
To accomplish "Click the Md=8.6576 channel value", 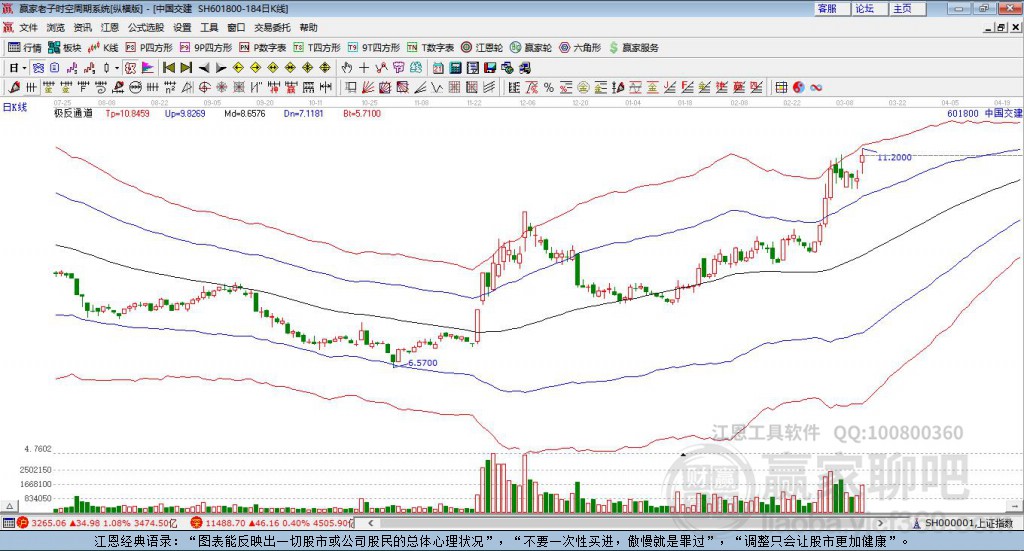I will [x=245, y=113].
